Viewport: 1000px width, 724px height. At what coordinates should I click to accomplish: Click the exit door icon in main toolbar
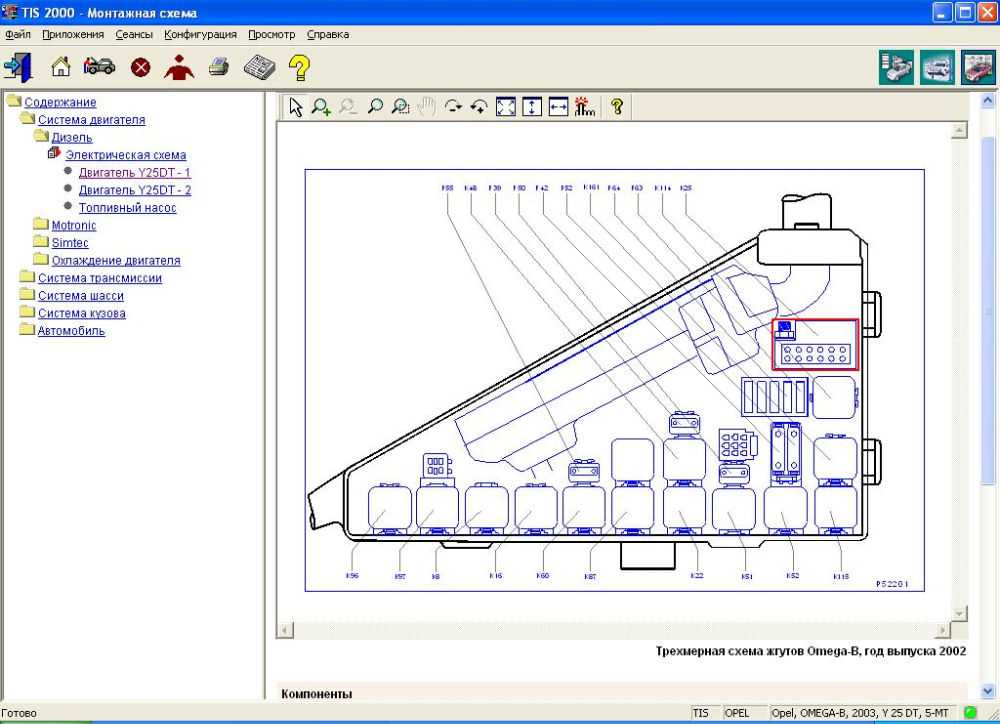click(18, 67)
